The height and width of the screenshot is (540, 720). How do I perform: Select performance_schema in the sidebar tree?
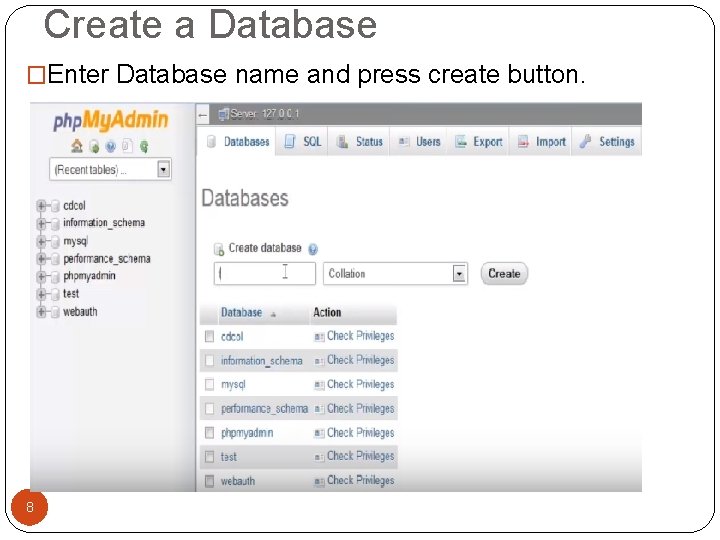coord(107,259)
